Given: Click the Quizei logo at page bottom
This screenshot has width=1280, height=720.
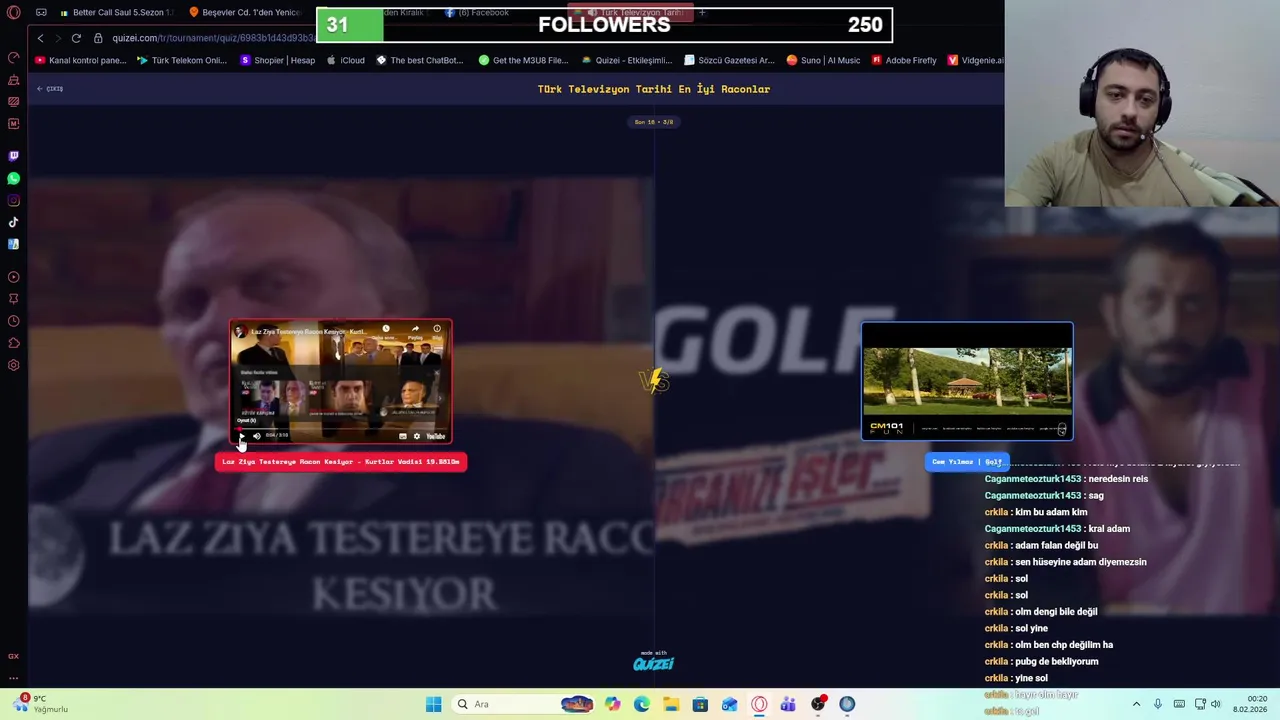Looking at the screenshot, I should tap(653, 662).
